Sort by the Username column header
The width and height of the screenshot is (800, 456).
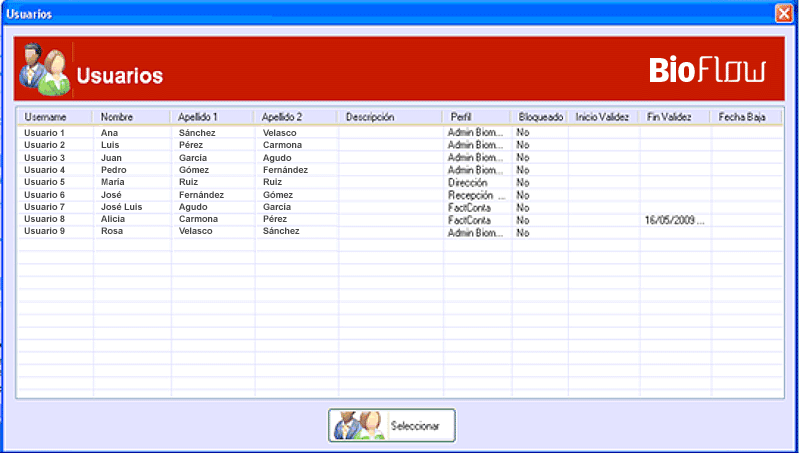45,117
